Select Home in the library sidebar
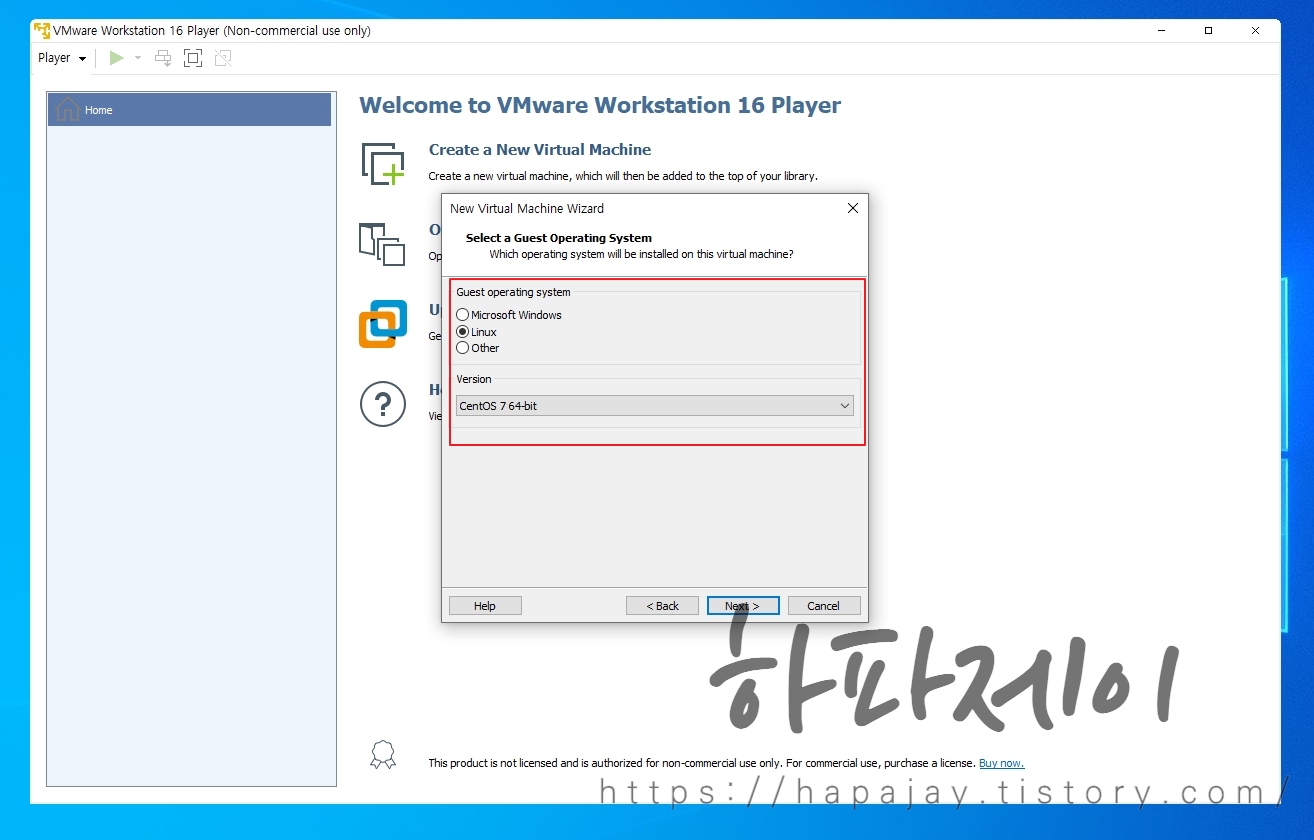 tap(190, 110)
